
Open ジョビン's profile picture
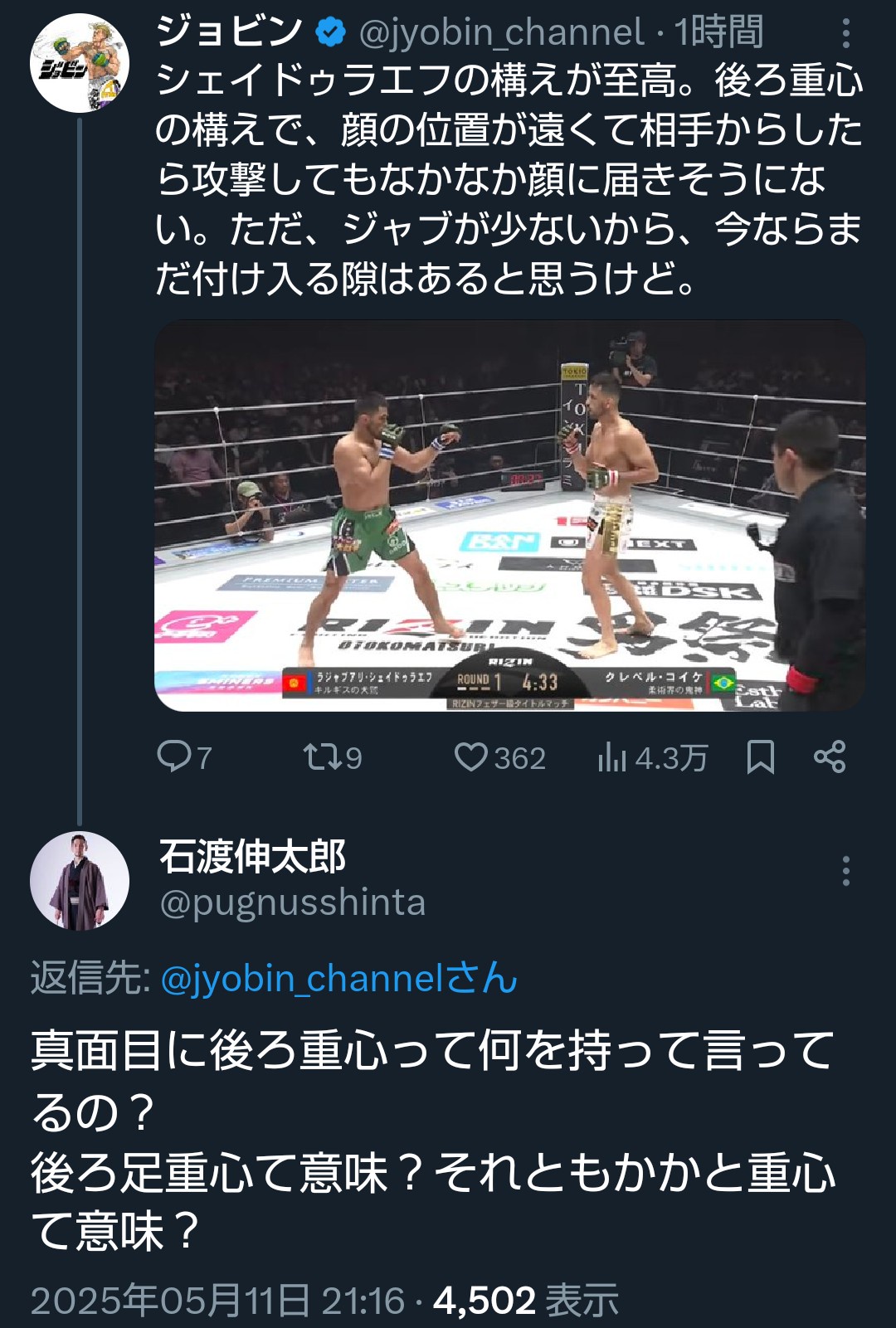point(79,63)
